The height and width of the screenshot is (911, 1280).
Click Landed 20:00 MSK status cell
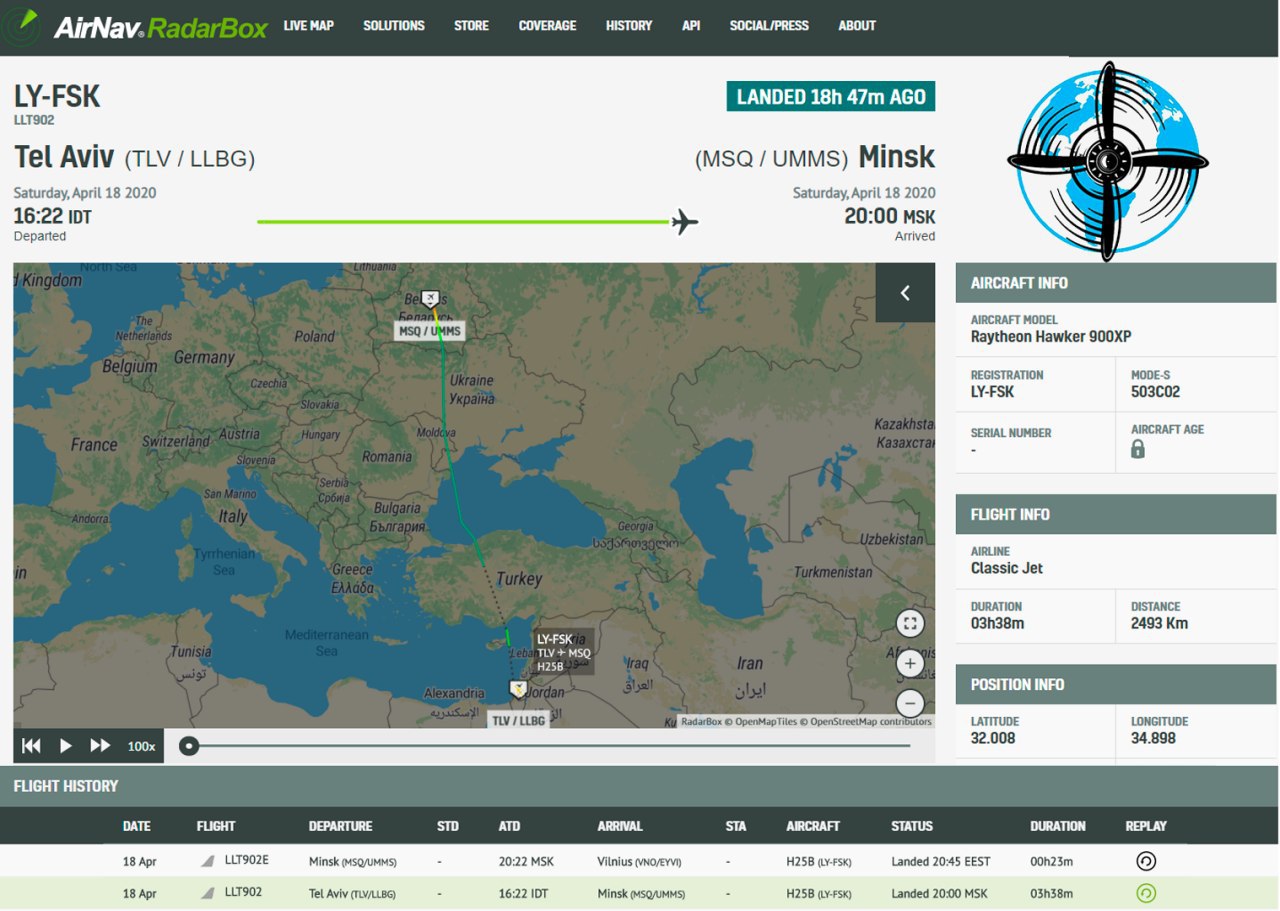point(939,893)
